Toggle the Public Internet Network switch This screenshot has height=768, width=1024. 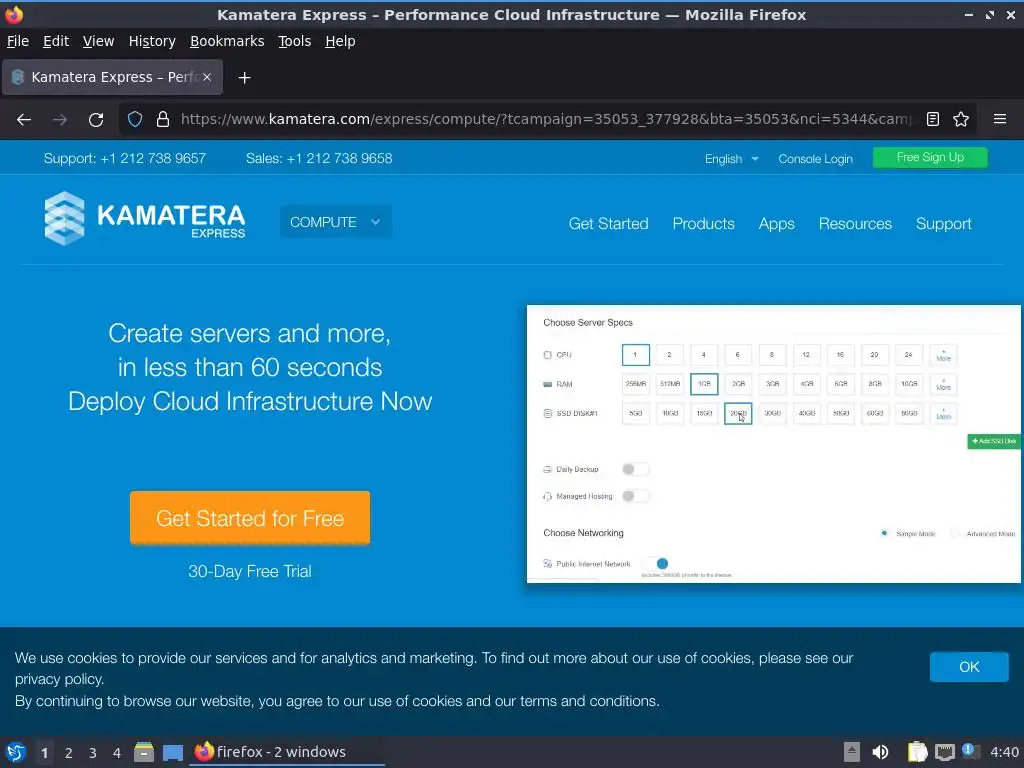click(656, 564)
